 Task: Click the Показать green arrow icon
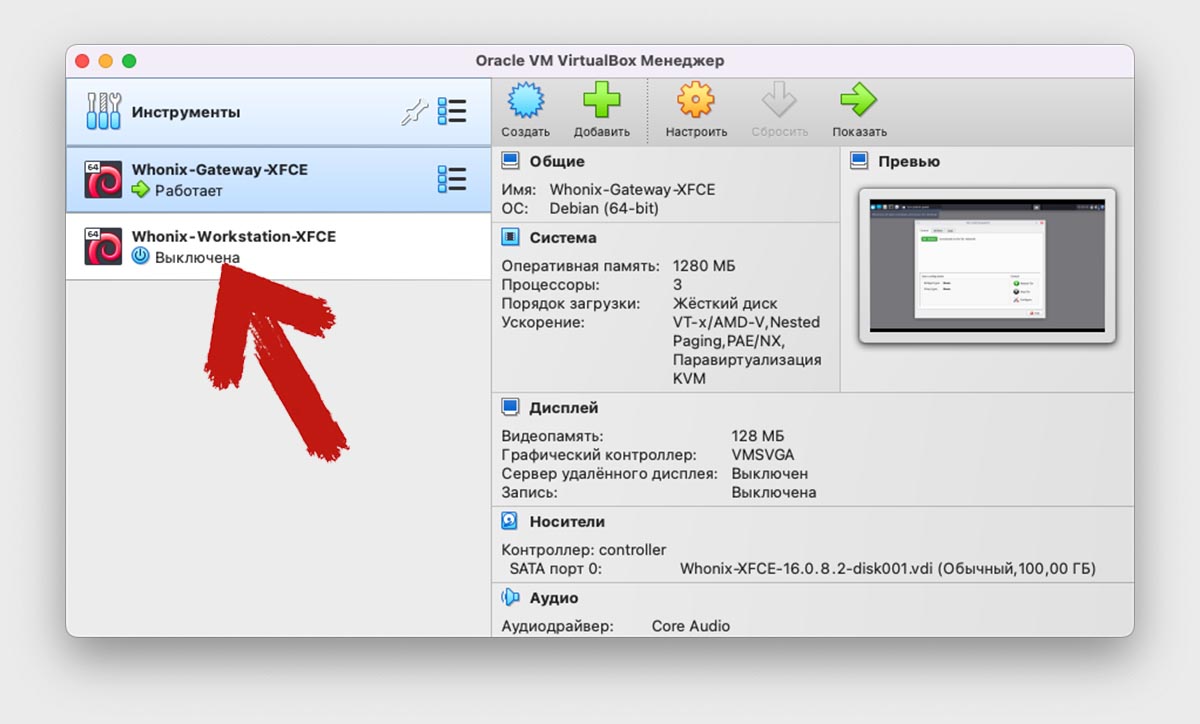858,101
